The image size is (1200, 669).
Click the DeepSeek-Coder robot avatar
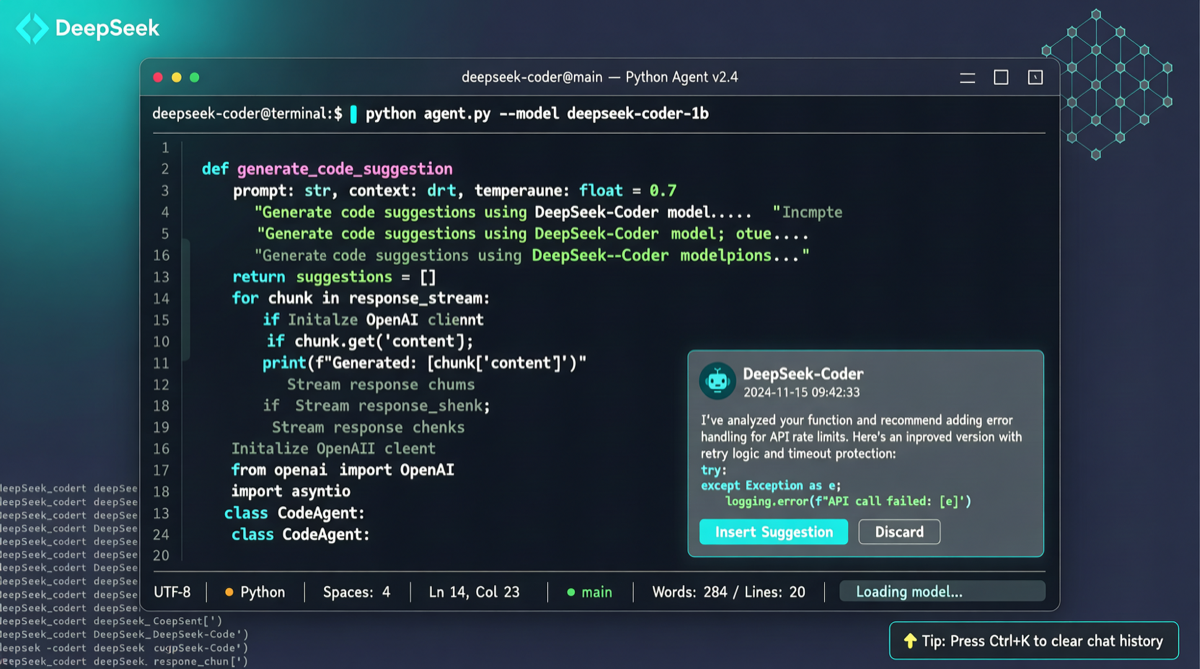point(717,381)
